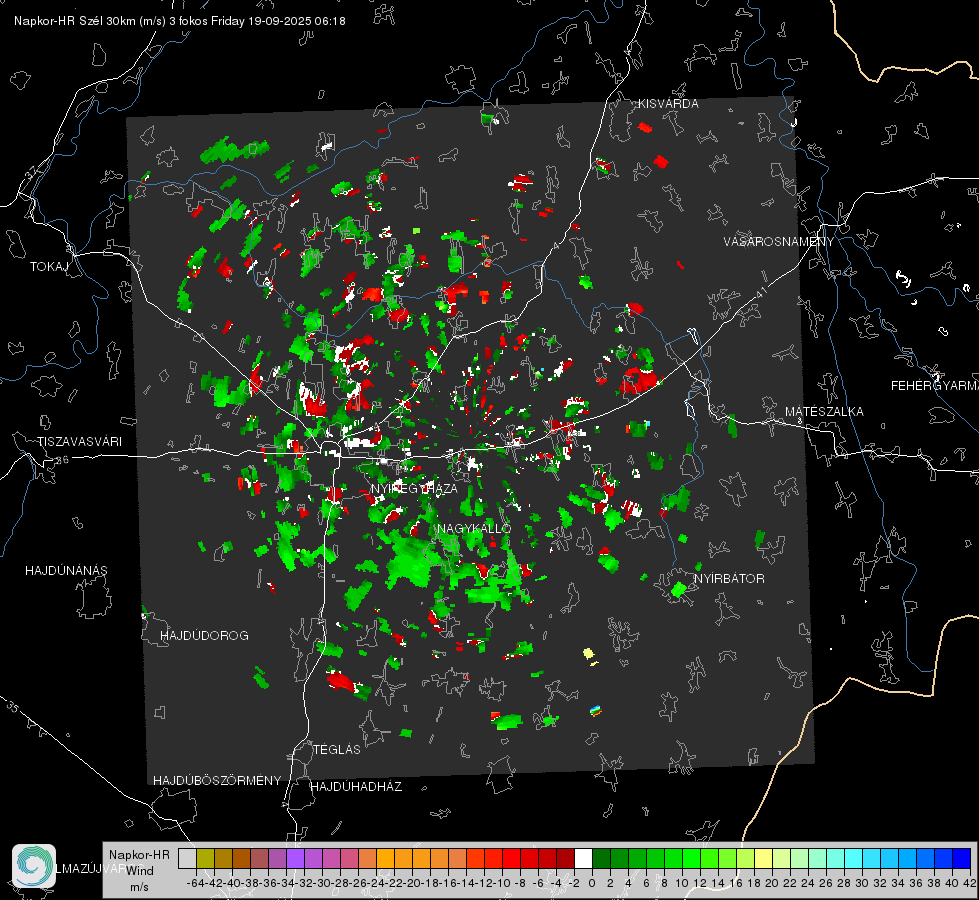Click the legend value 42
Image resolution: width=979 pixels, height=900 pixels.
[970, 883]
